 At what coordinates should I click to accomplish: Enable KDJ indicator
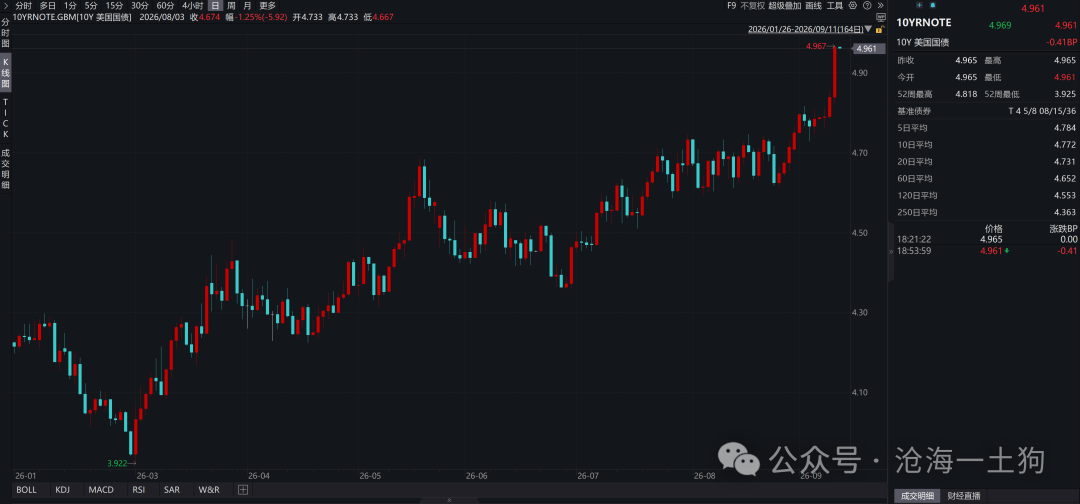coord(63,490)
